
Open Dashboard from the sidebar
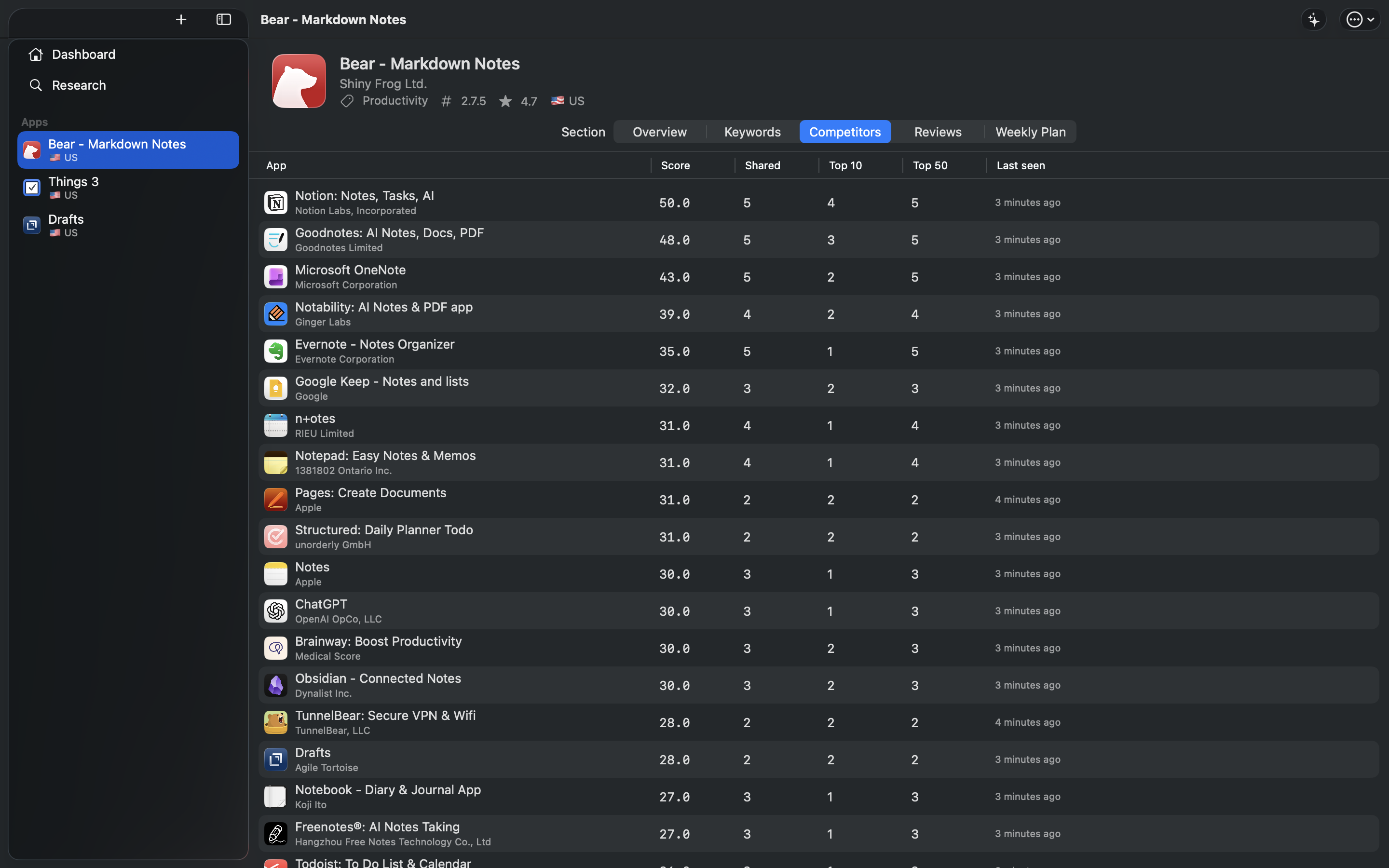pos(128,54)
